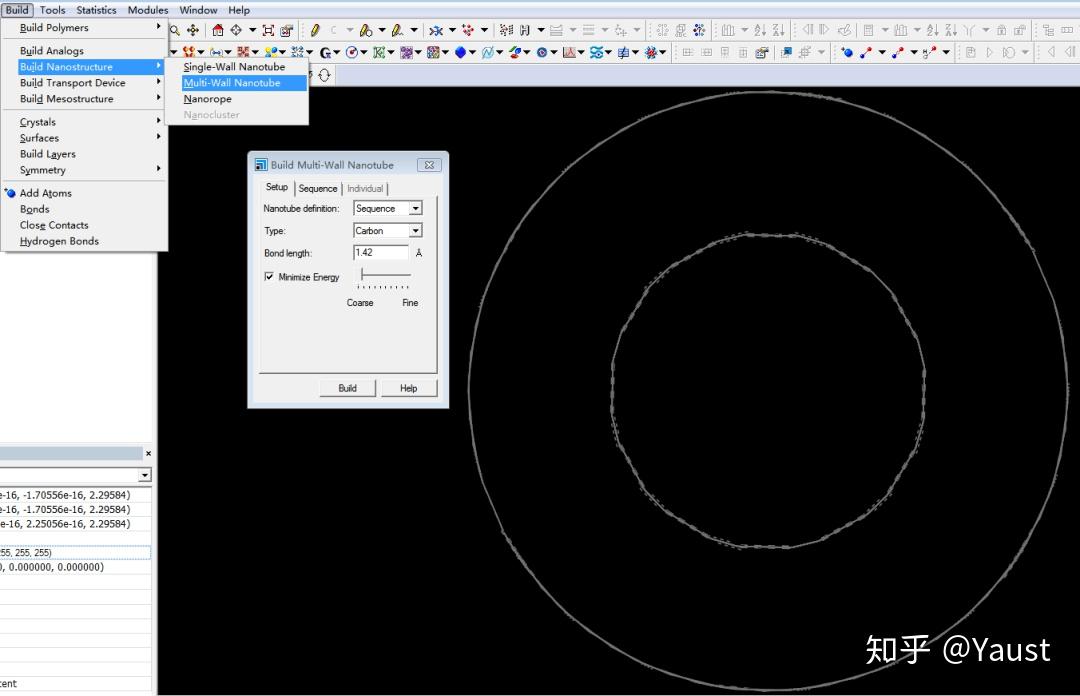Uncheck the Minimize Energy checkbox

click(x=269, y=277)
